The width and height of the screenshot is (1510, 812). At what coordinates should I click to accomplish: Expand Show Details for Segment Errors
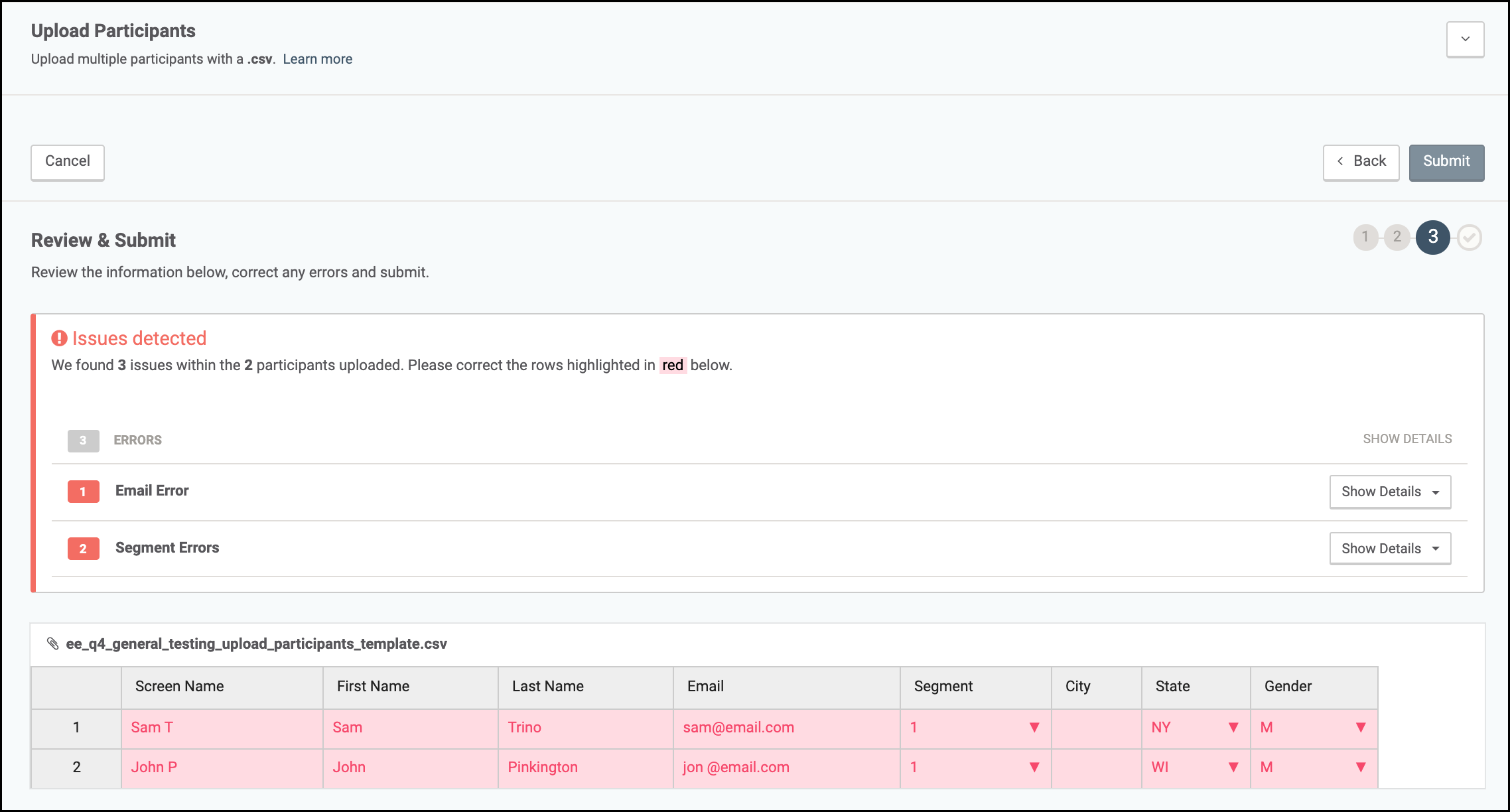click(1390, 549)
